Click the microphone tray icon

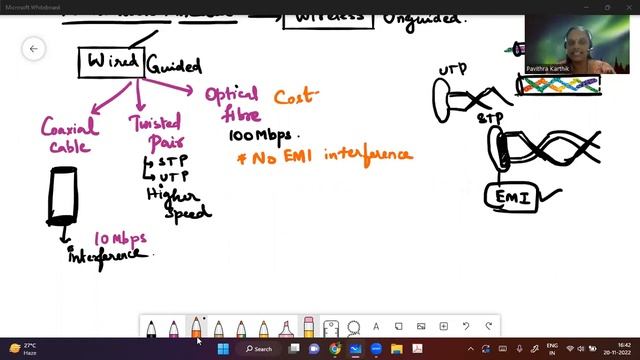[x=519, y=349]
